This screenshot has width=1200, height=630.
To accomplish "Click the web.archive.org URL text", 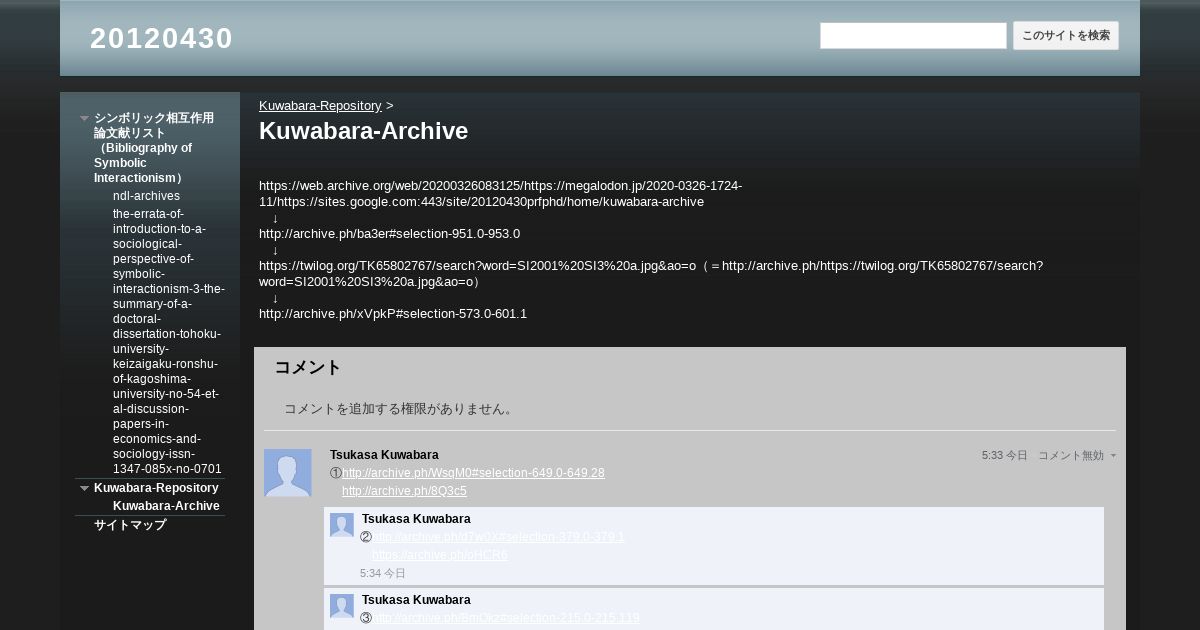I will (x=500, y=194).
